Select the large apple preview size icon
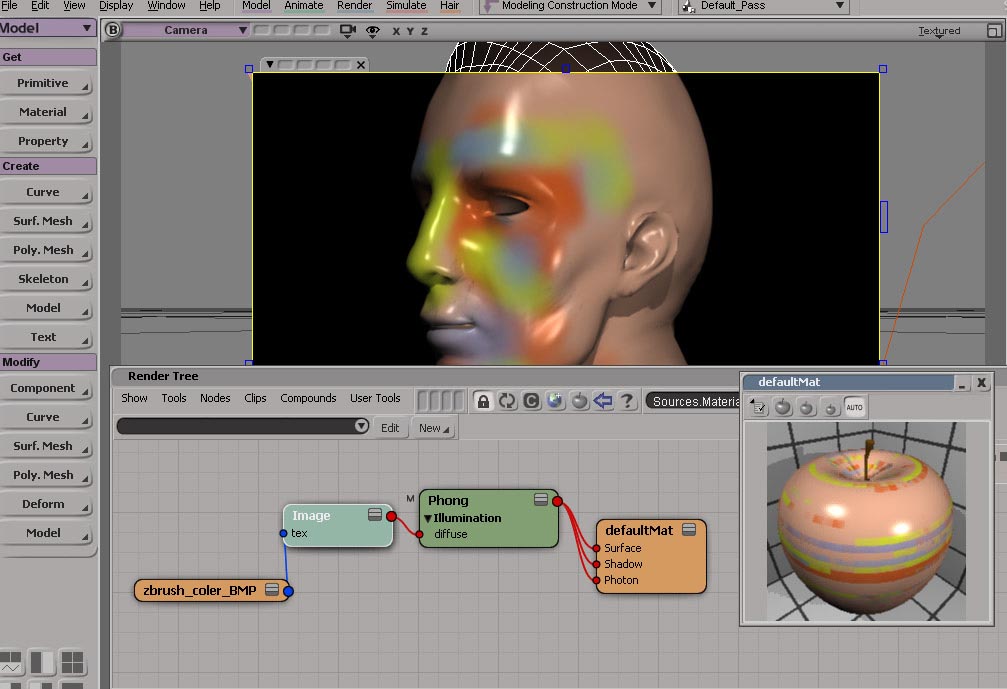This screenshot has width=1007, height=689. [x=783, y=407]
